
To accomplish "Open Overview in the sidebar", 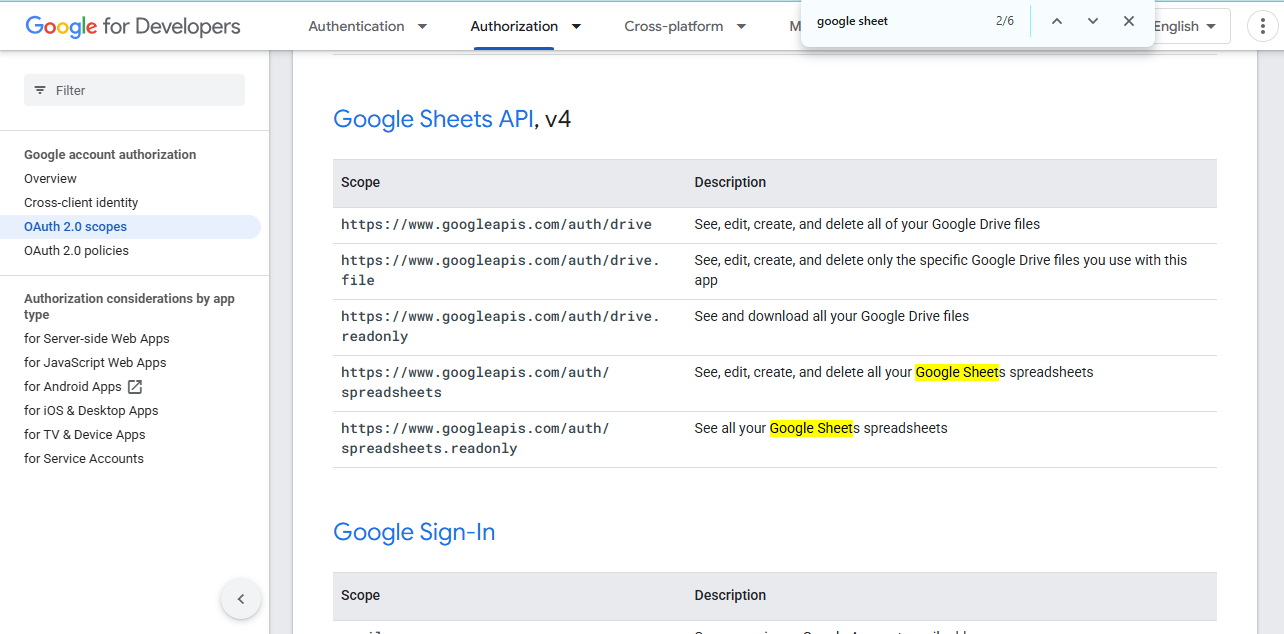I will 50,179.
